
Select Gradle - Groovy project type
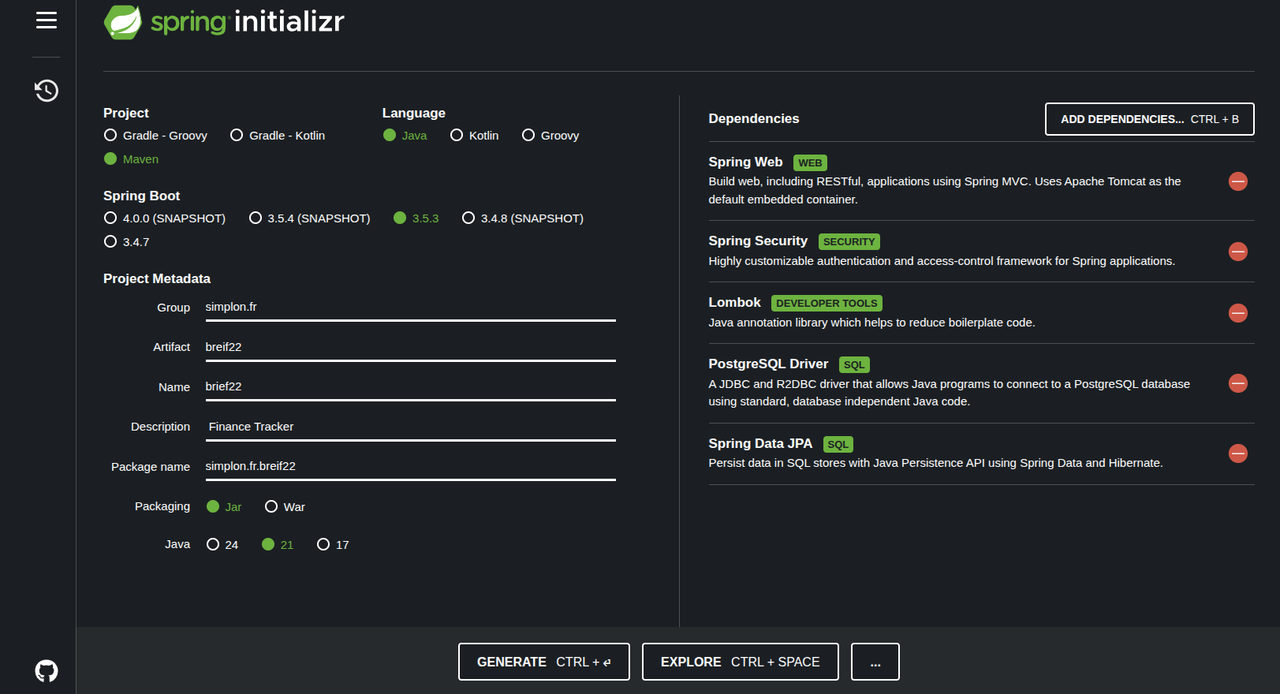[x=156, y=135]
